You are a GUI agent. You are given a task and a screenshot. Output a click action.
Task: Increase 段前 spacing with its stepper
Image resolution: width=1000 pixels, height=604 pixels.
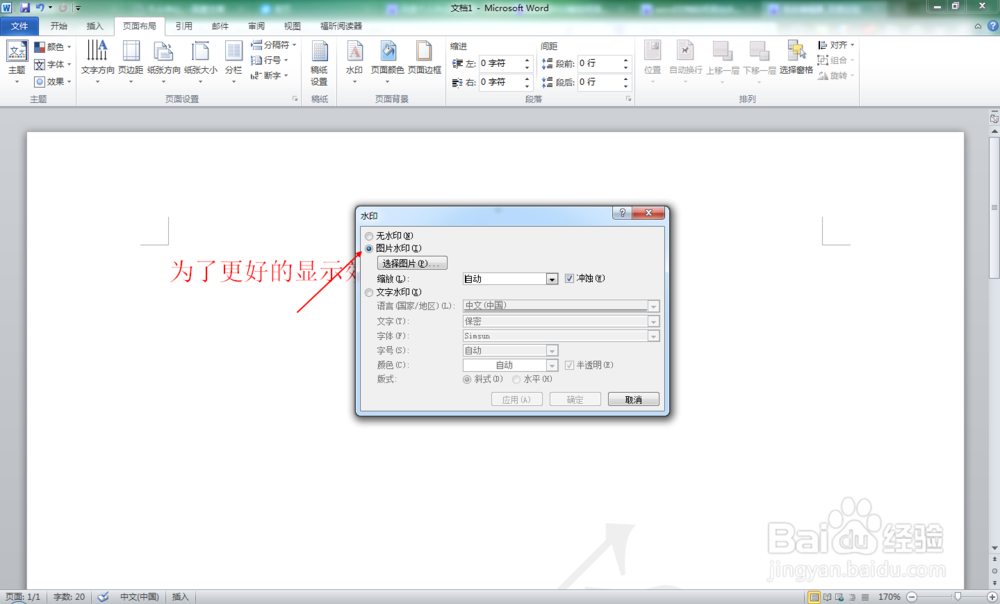click(628, 59)
